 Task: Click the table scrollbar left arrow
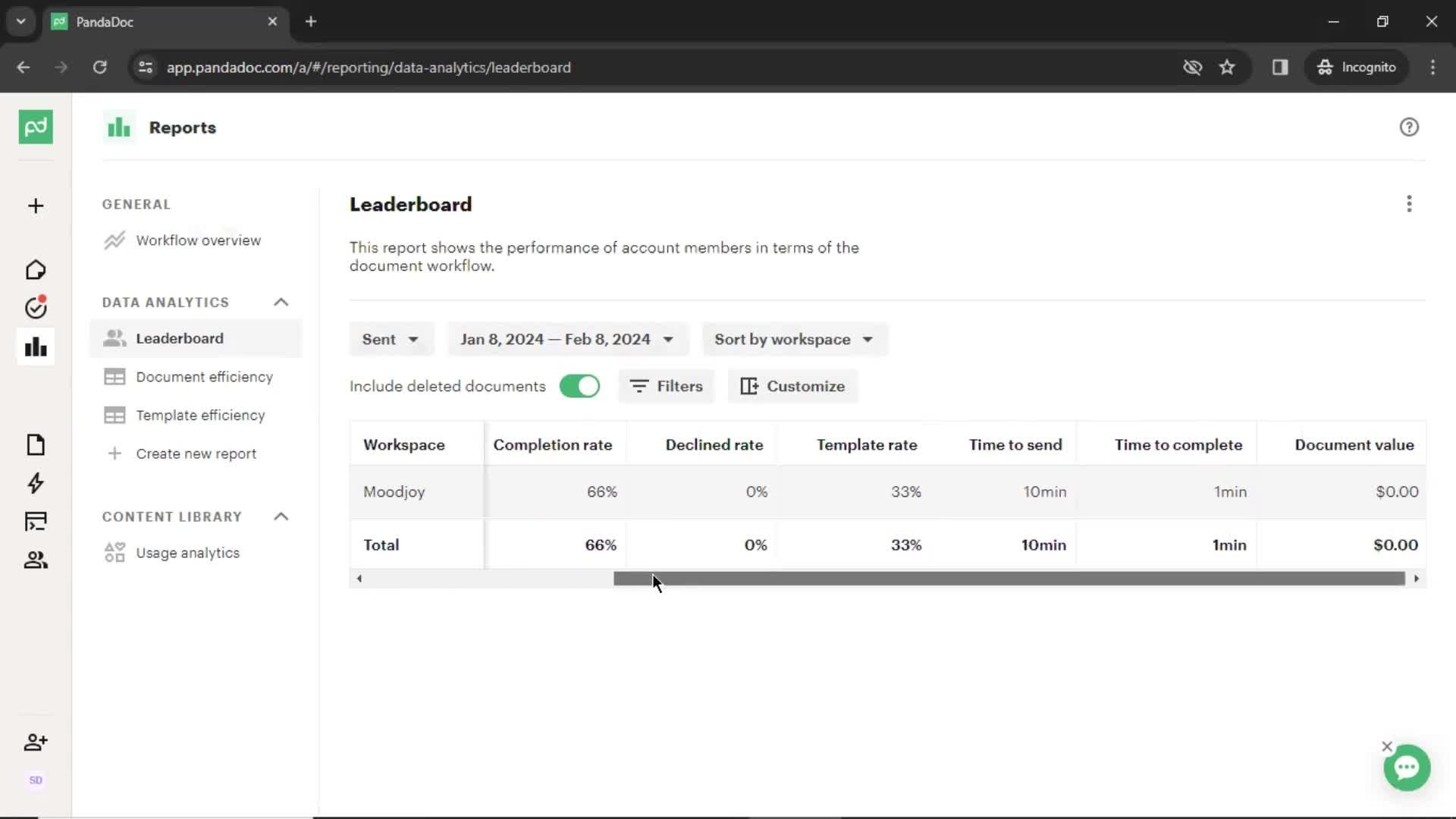tap(359, 579)
